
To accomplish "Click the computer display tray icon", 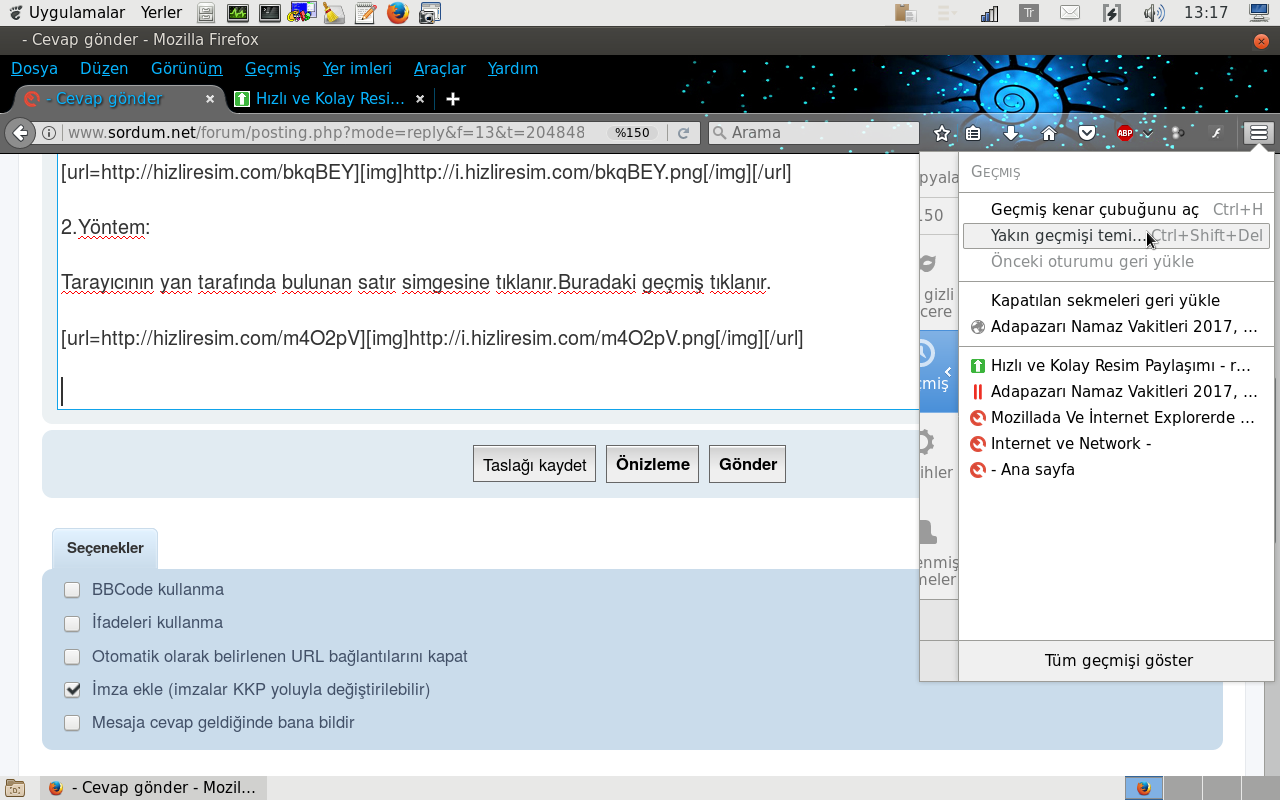I will coord(1260,13).
